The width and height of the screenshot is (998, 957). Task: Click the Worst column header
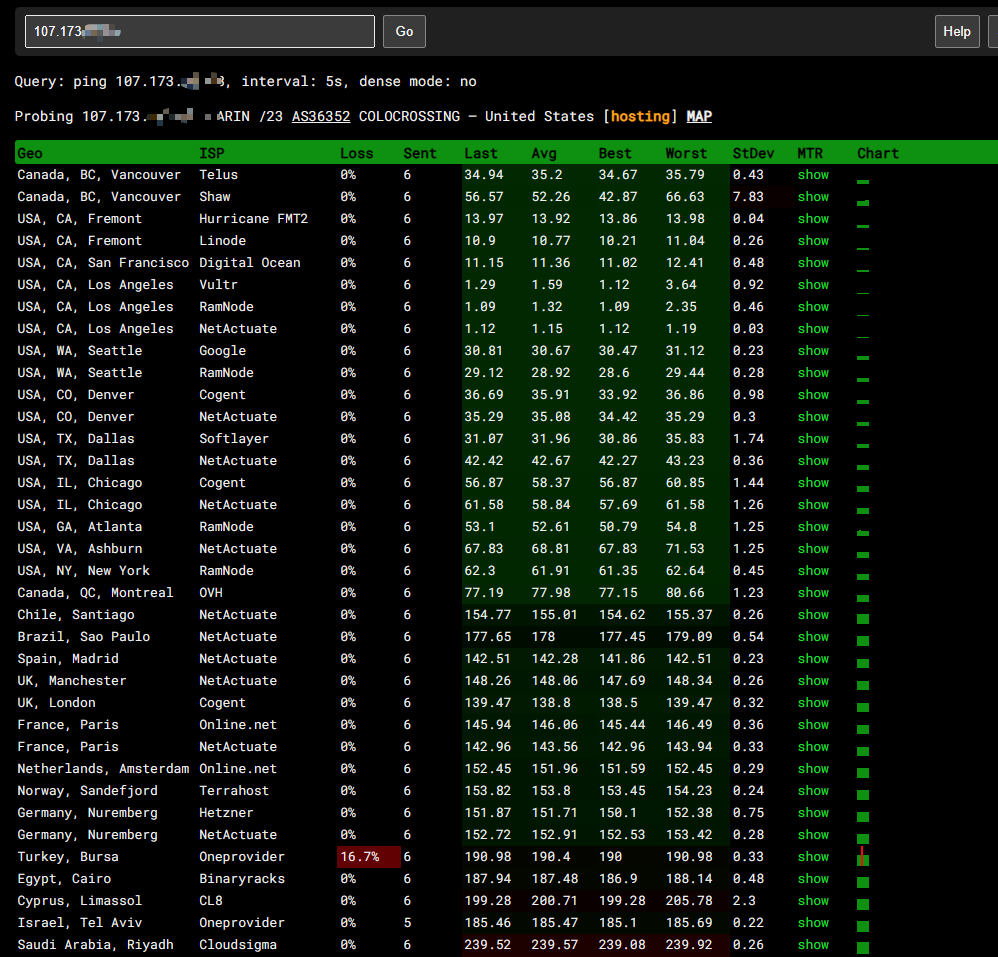(686, 153)
